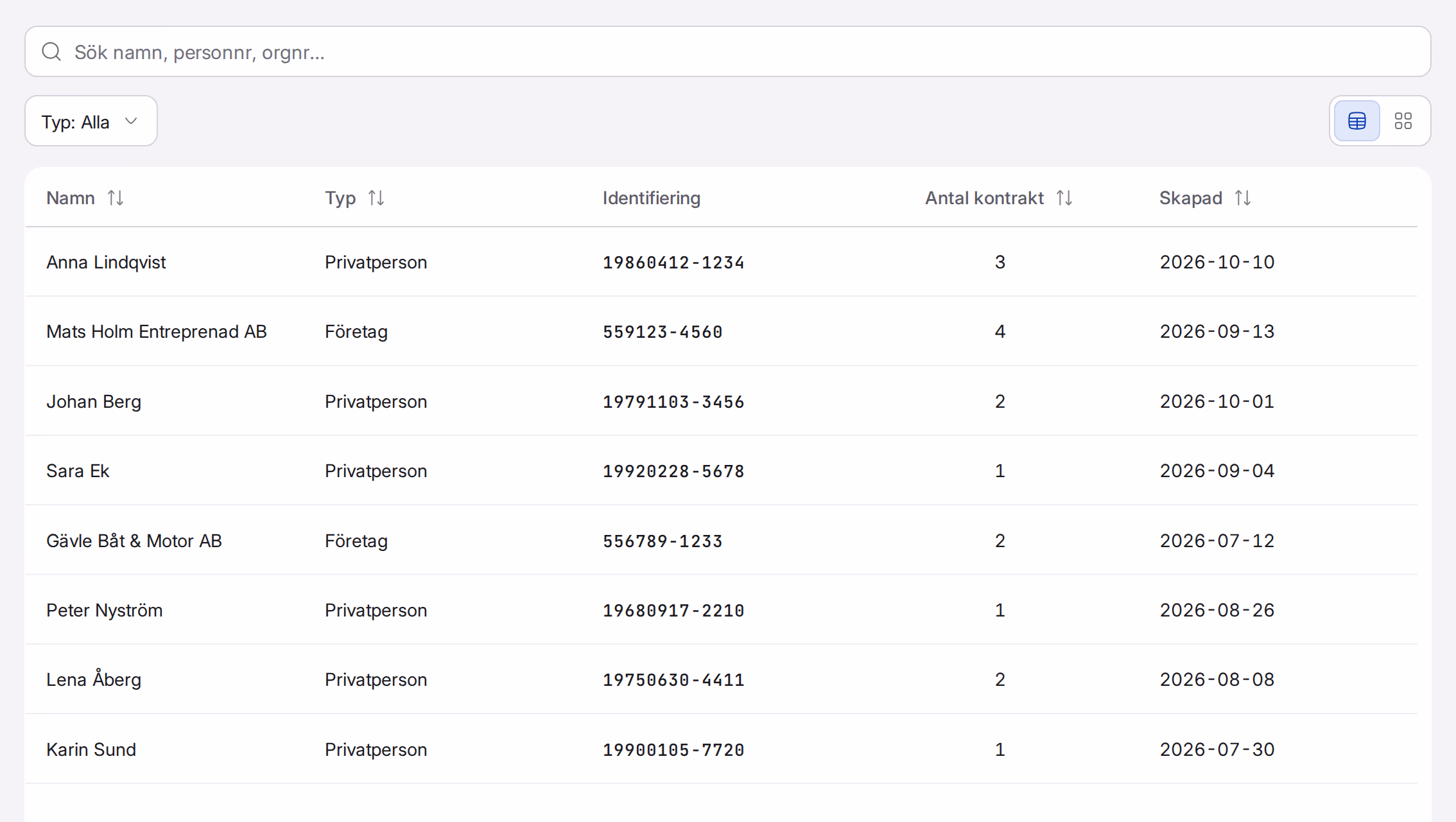Screen dimensions: 1456x822
Task: Sort by Antal kontrakt arrows
Action: [1064, 198]
